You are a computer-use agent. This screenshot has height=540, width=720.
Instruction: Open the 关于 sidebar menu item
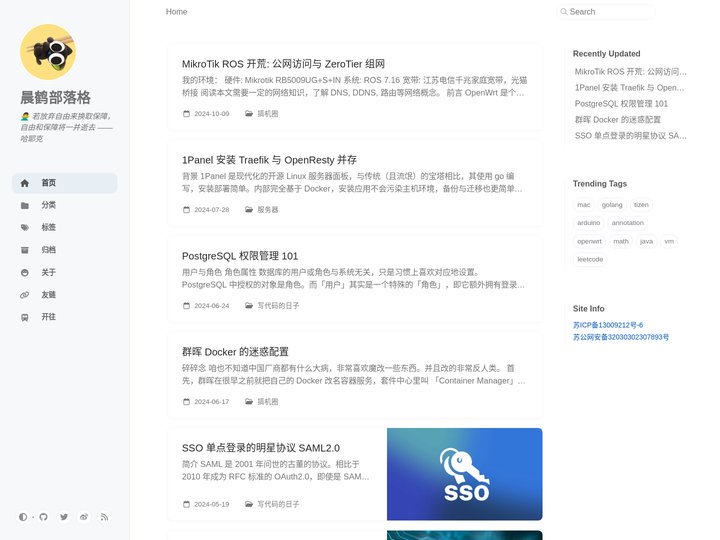coord(65,272)
